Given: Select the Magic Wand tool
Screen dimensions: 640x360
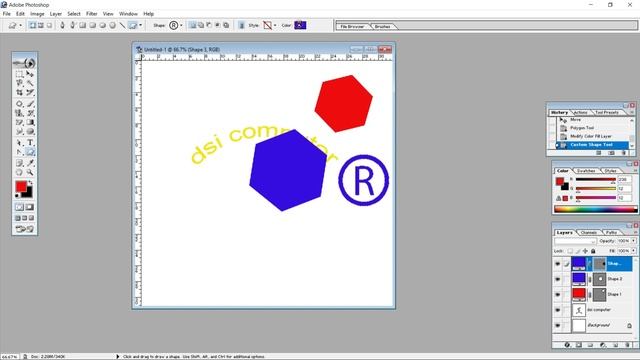Looking at the screenshot, I should click(30, 83).
